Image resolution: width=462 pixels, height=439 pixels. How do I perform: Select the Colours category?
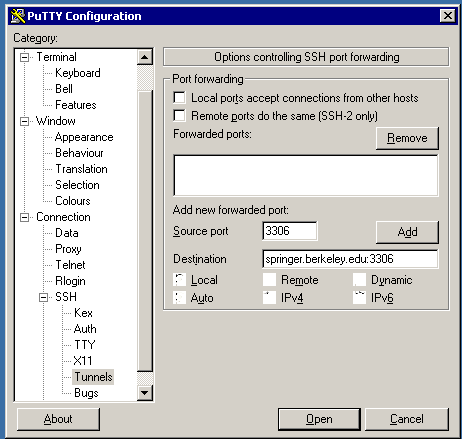(x=73, y=201)
